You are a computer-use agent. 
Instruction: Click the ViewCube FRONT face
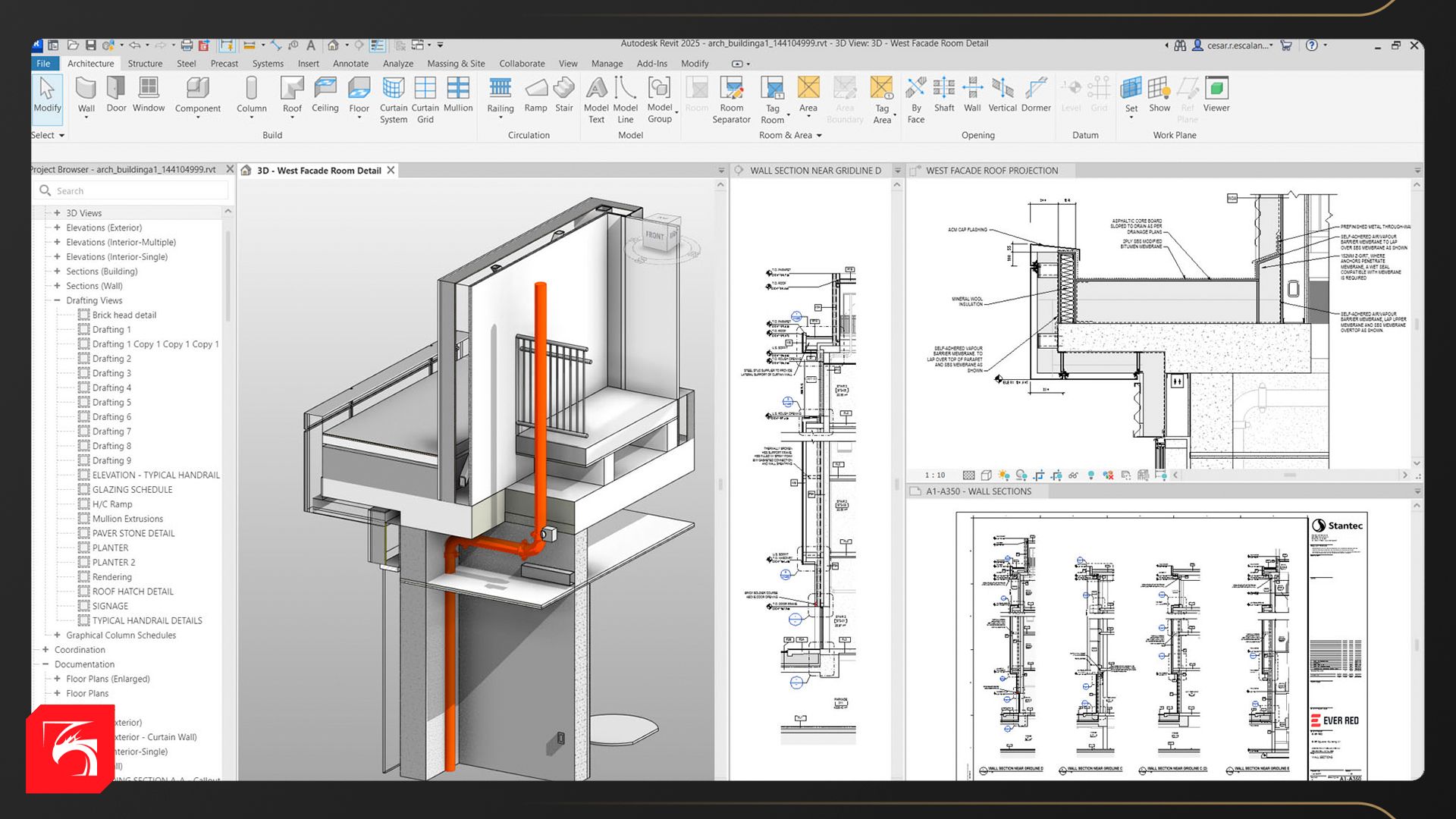tap(654, 235)
